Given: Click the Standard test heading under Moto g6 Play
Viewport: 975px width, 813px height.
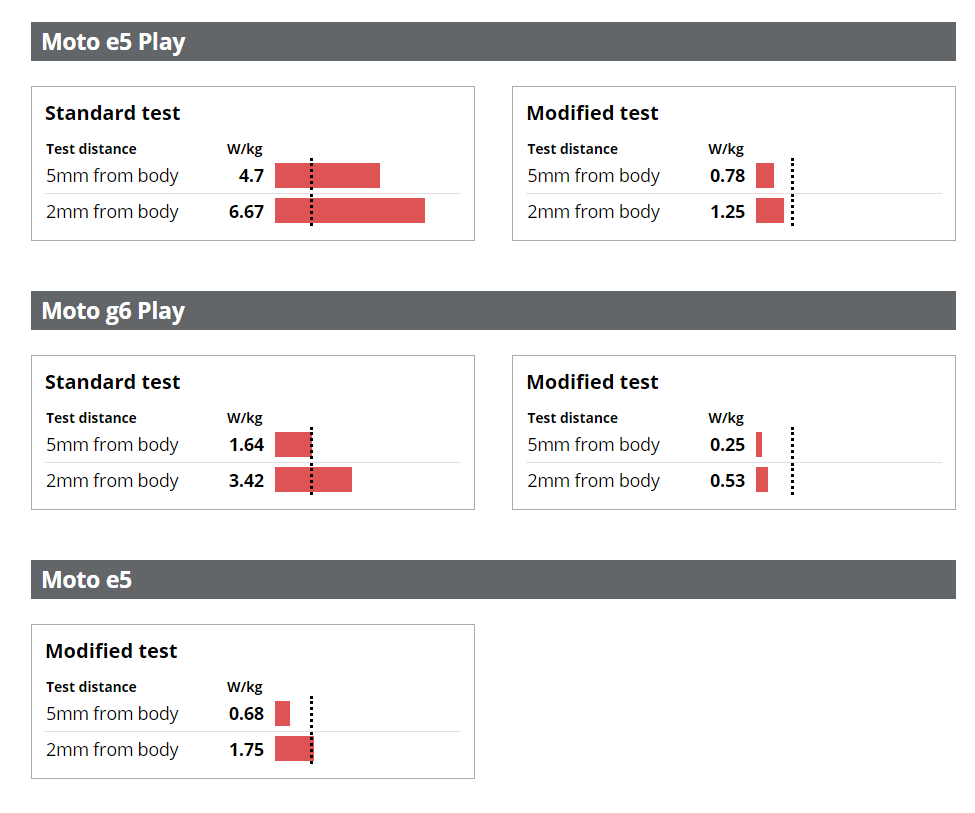Looking at the screenshot, I should pyautogui.click(x=112, y=382).
